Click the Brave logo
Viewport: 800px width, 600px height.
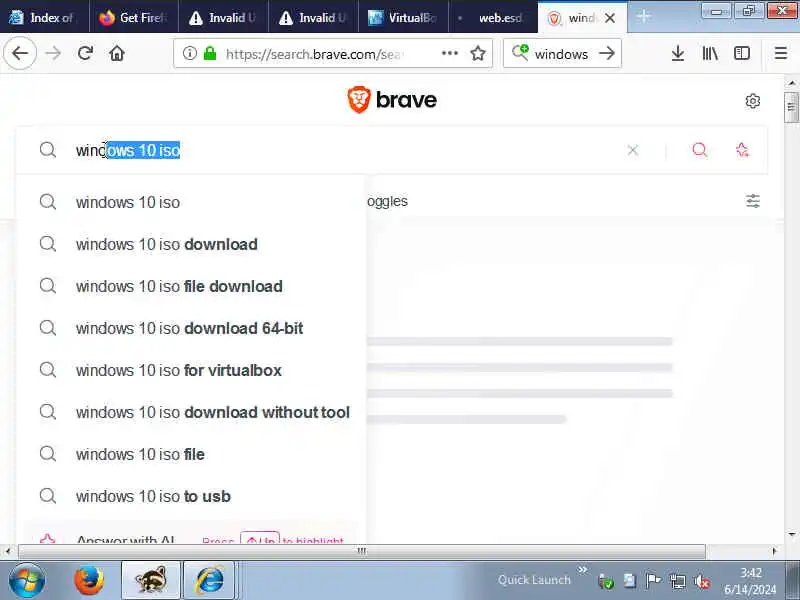tap(392, 99)
